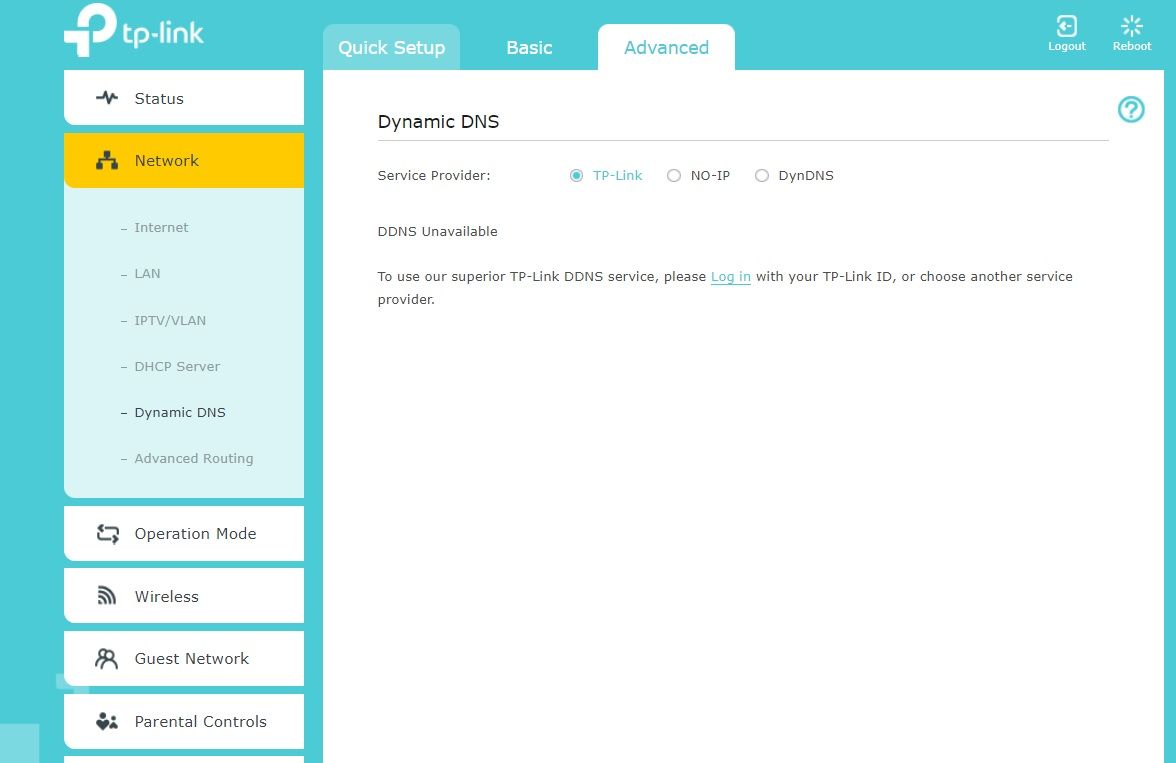Viewport: 1176px width, 763px height.
Task: Expand the Parental Controls section
Action: point(184,721)
